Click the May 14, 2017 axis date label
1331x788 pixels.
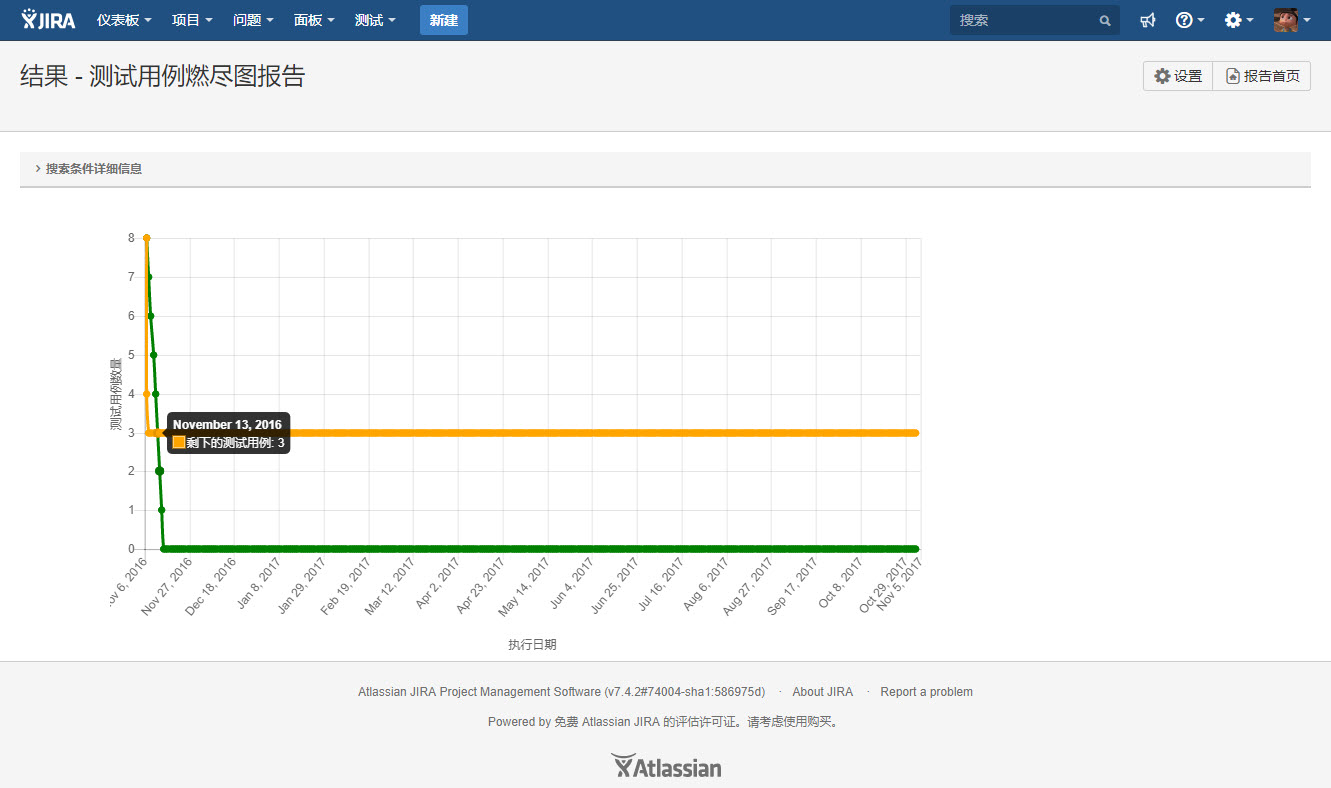(525, 586)
